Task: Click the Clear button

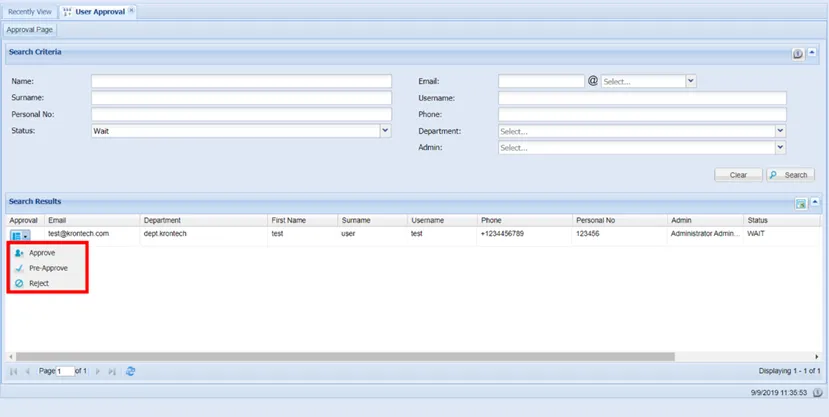Action: [738, 175]
